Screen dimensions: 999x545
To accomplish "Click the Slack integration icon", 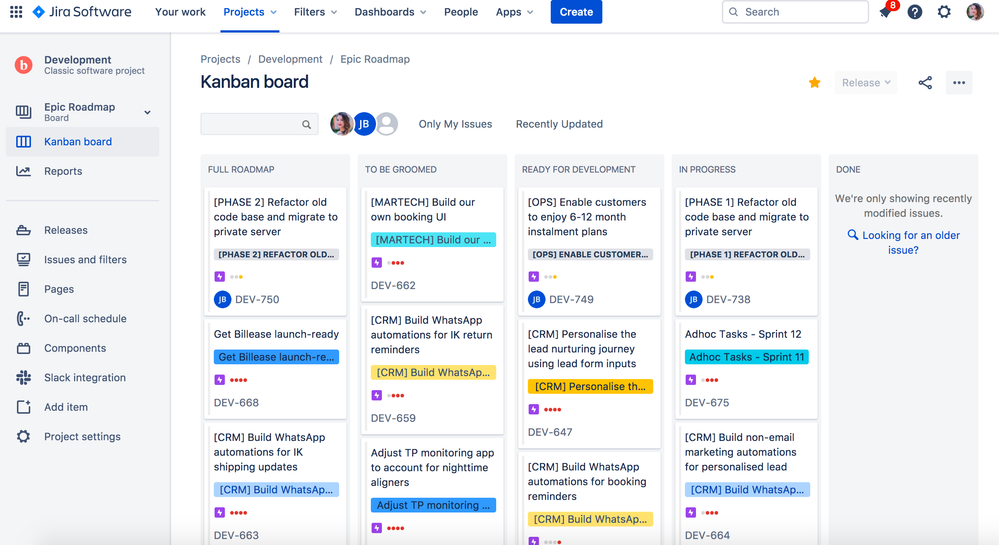I will tap(24, 377).
